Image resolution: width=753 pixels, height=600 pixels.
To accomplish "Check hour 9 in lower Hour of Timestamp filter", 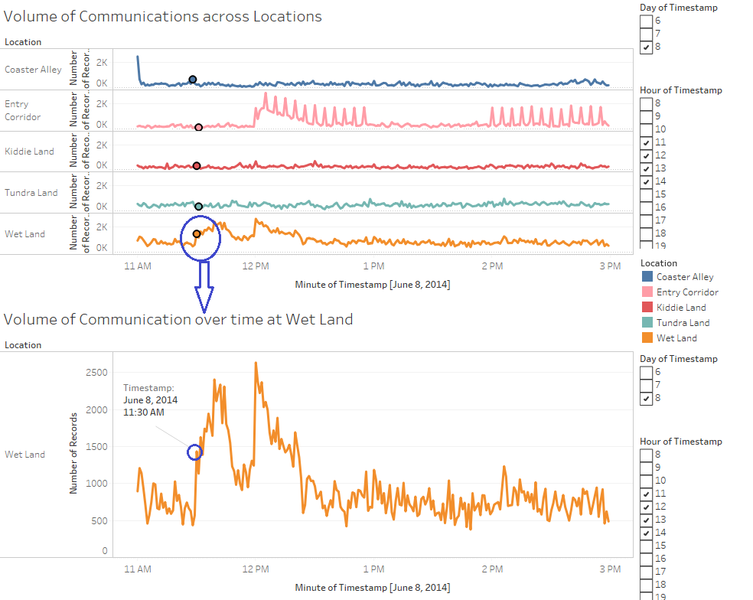I will click(x=646, y=467).
